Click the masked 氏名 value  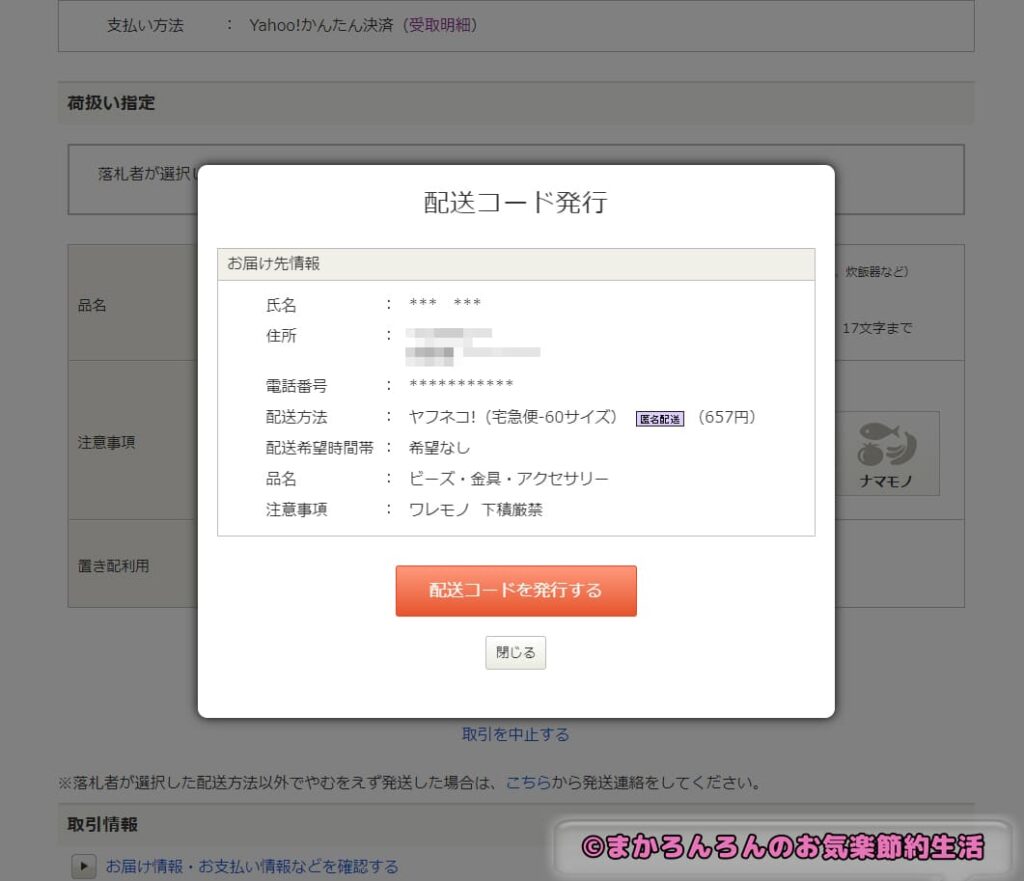click(x=445, y=303)
